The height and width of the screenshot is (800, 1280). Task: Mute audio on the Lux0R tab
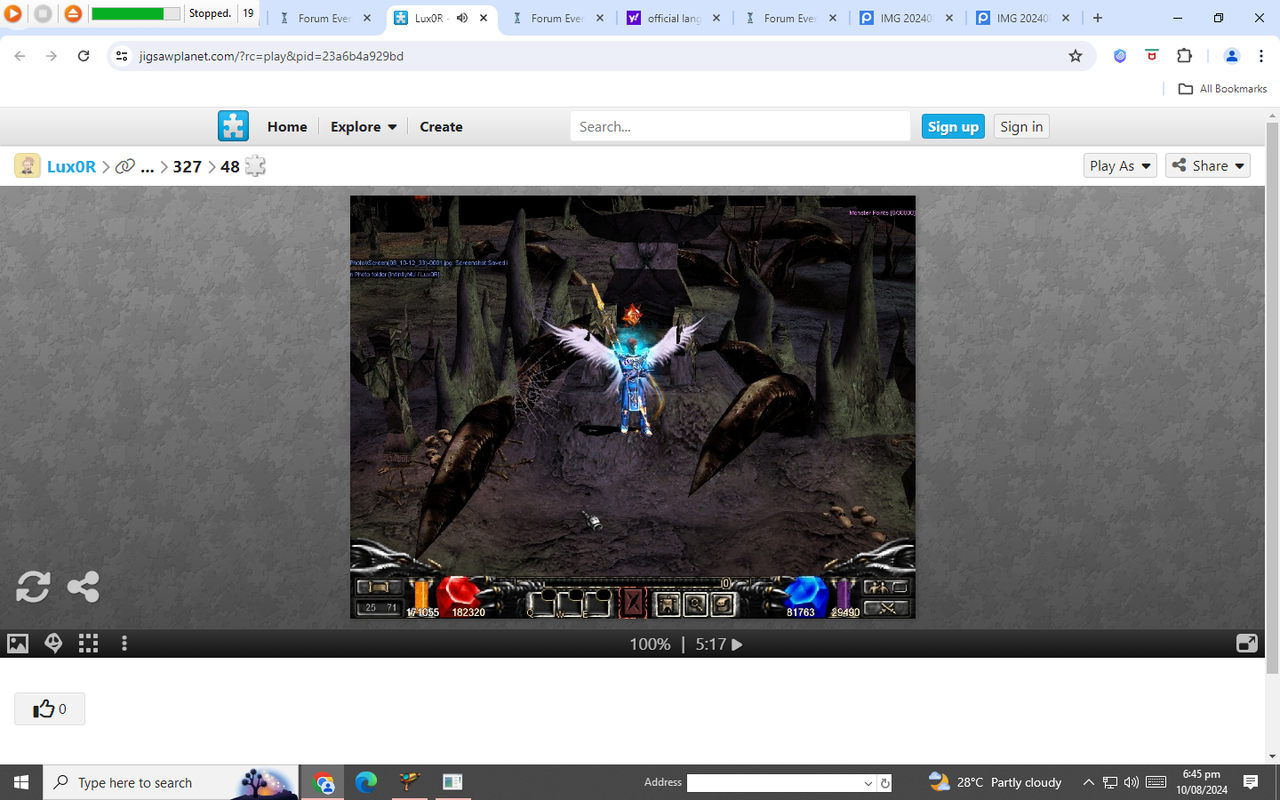(462, 18)
